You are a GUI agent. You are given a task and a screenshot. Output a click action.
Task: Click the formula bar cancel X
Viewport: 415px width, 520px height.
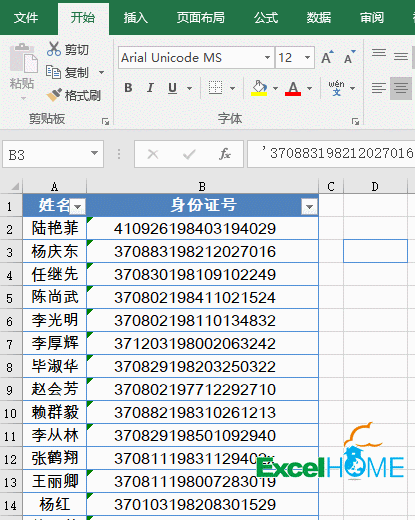(x=153, y=154)
